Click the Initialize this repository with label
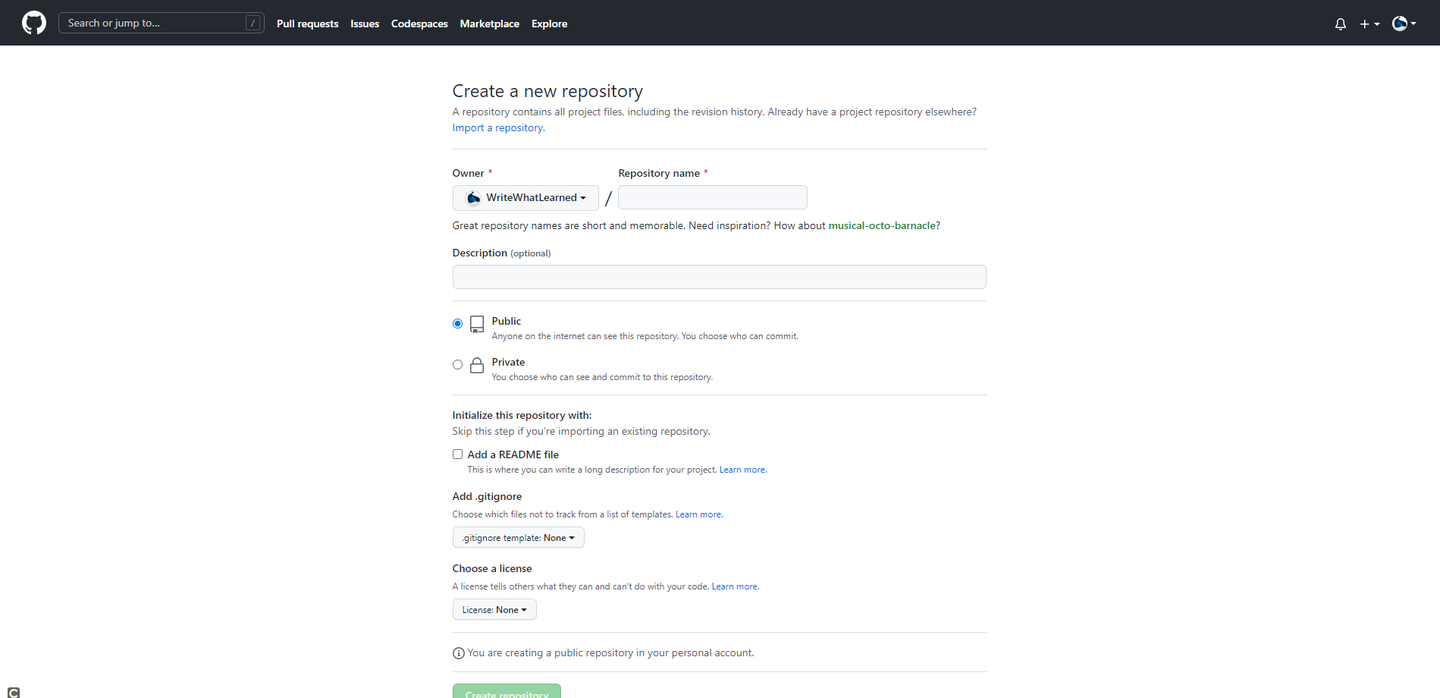This screenshot has height=698, width=1440. [522, 415]
